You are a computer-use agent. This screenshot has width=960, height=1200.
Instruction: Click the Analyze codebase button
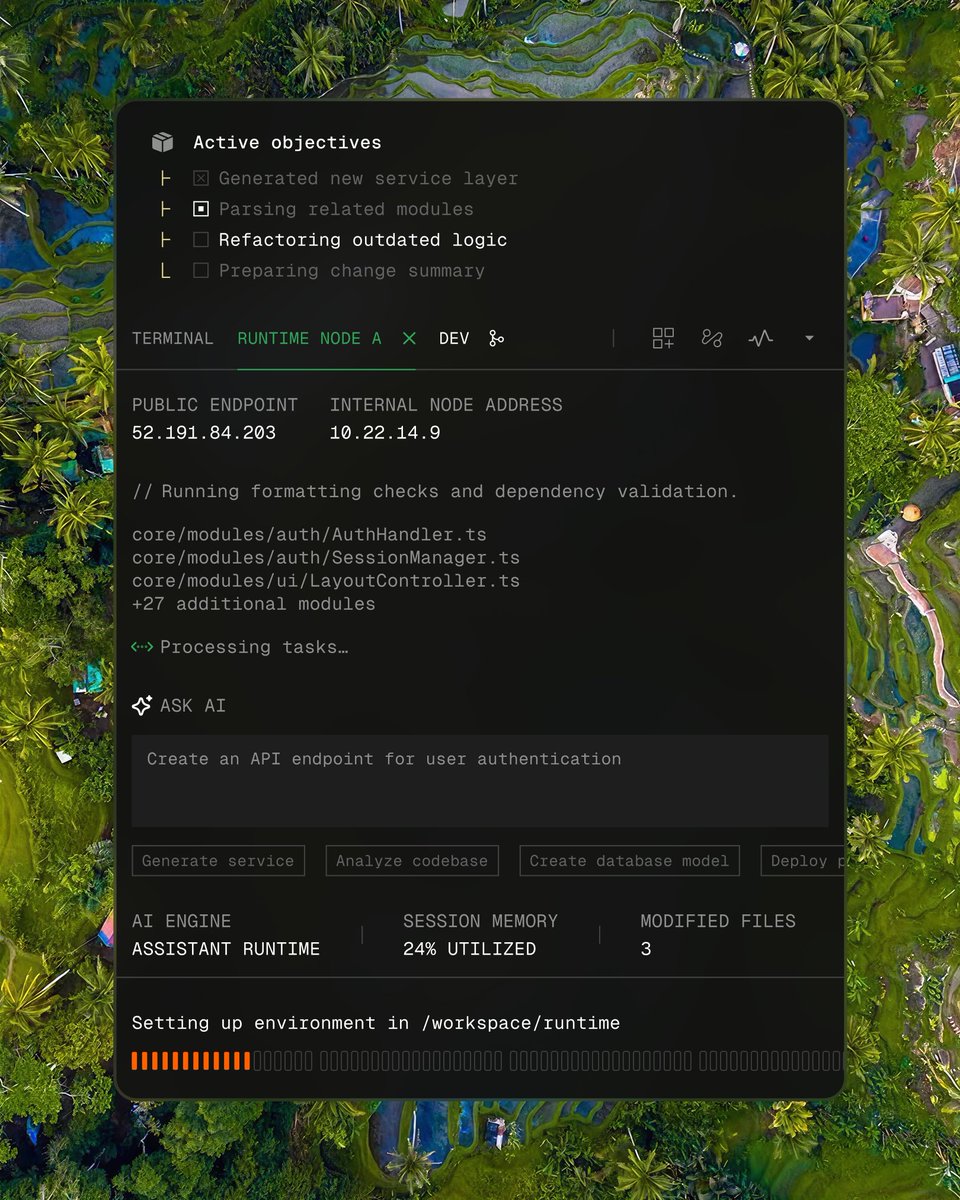pyautogui.click(x=412, y=861)
